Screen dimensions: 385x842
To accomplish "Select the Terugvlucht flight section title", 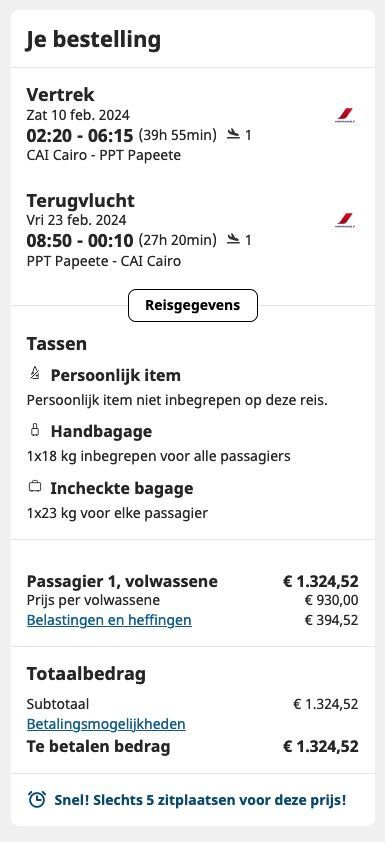I will point(81,200).
